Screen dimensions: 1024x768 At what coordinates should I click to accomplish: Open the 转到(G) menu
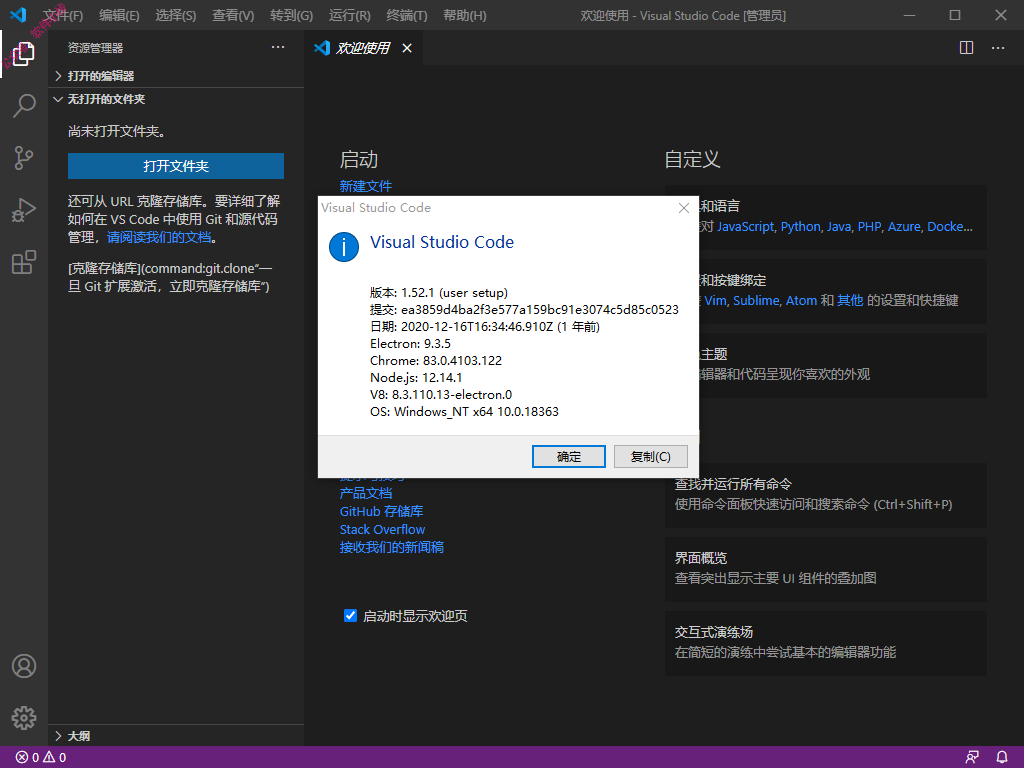[291, 15]
